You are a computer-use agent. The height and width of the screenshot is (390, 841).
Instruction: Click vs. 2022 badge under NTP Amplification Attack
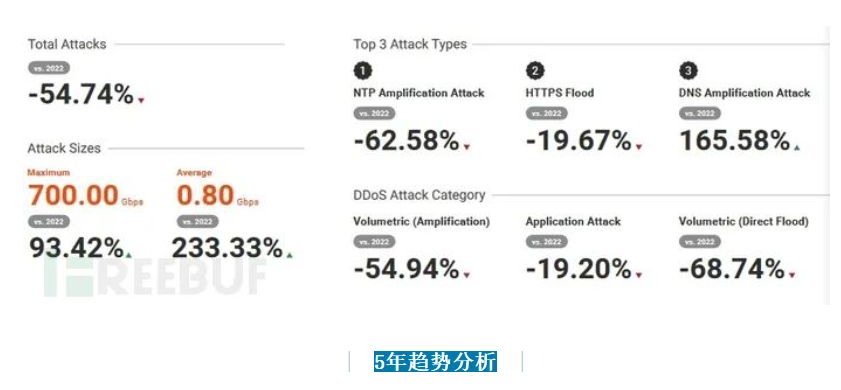pos(374,113)
